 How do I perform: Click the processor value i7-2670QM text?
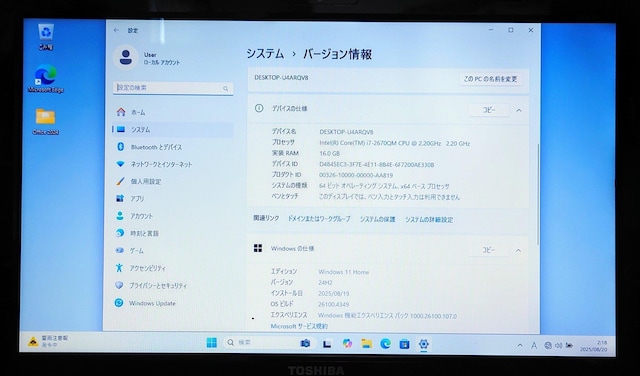coord(394,143)
